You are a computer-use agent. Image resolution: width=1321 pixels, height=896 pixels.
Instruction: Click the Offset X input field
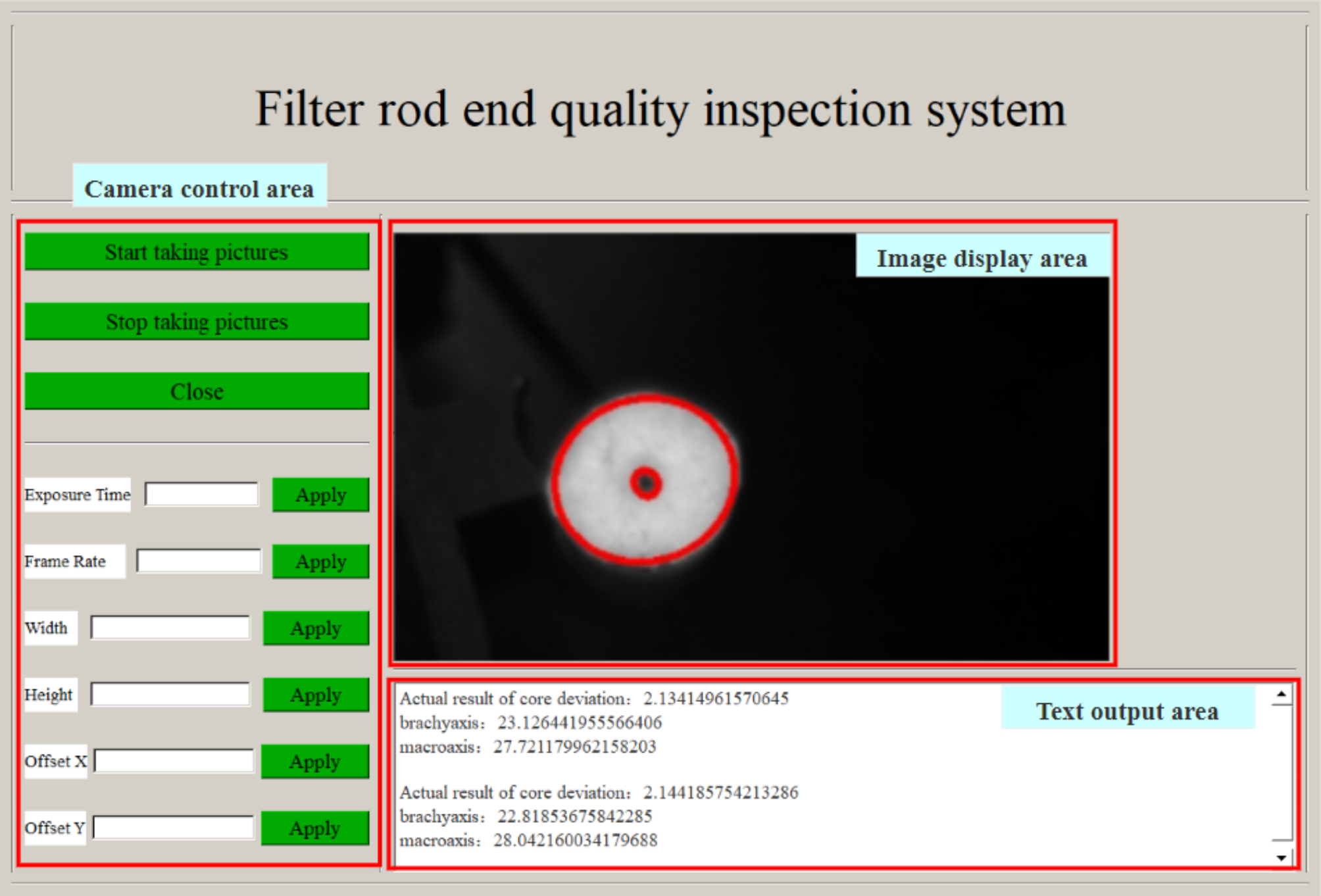click(x=174, y=761)
